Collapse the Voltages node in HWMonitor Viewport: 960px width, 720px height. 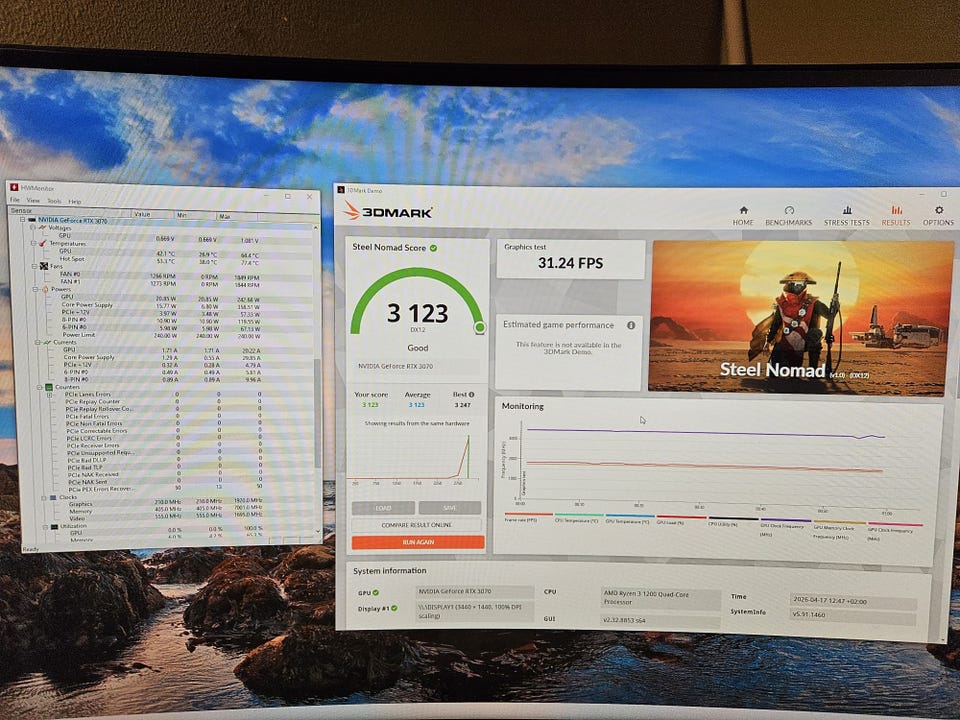[33, 228]
